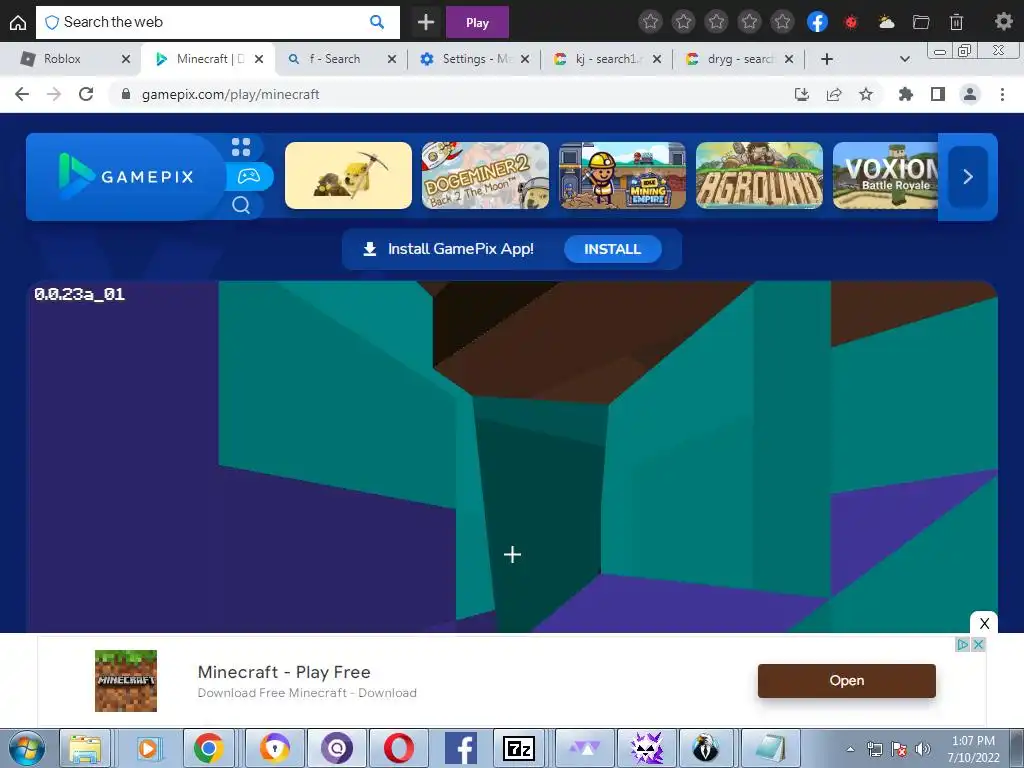This screenshot has width=1024, height=768.
Task: Click the AdChoices triangle icon
Action: click(963, 645)
